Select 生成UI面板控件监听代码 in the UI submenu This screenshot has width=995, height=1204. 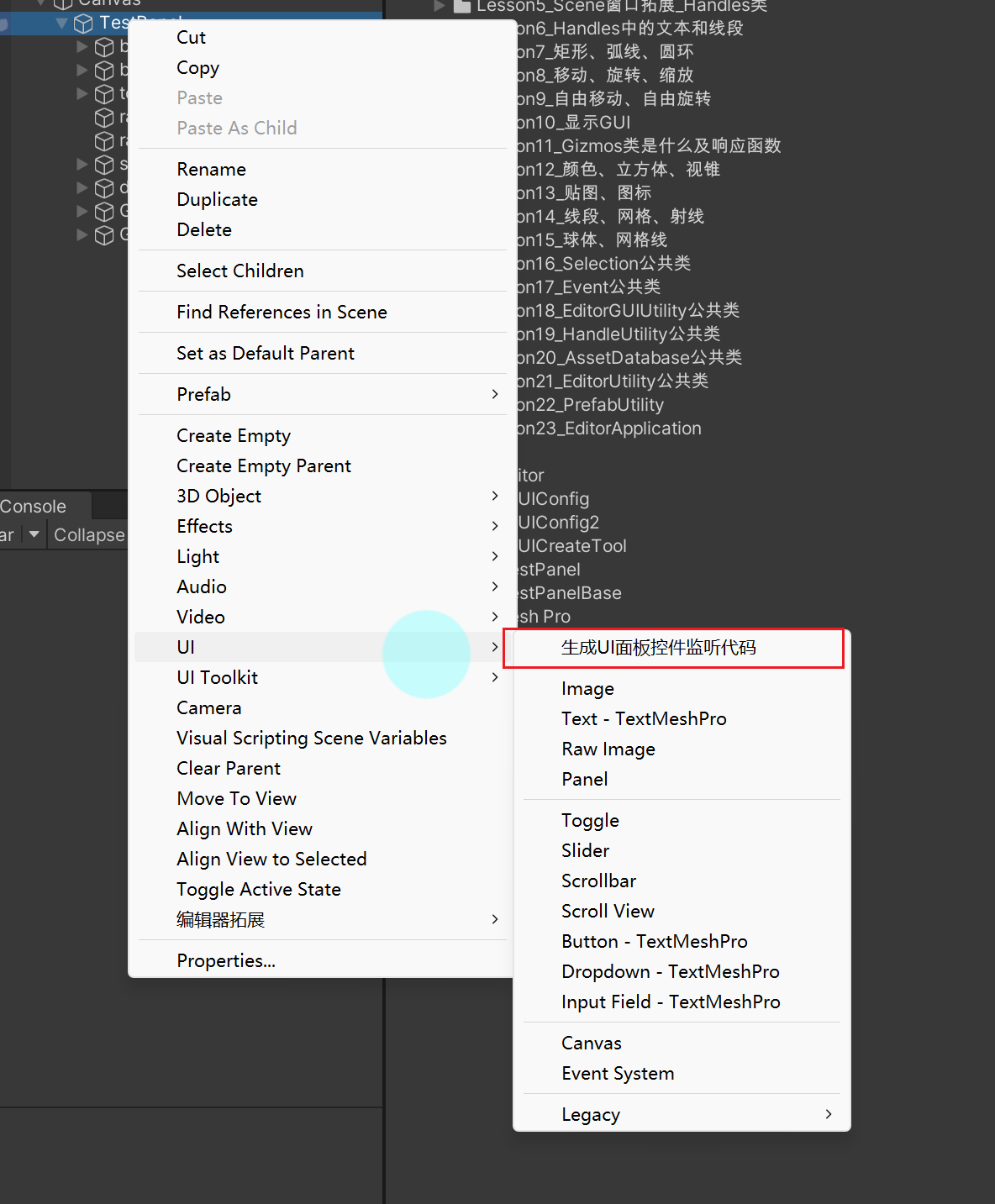pos(658,648)
